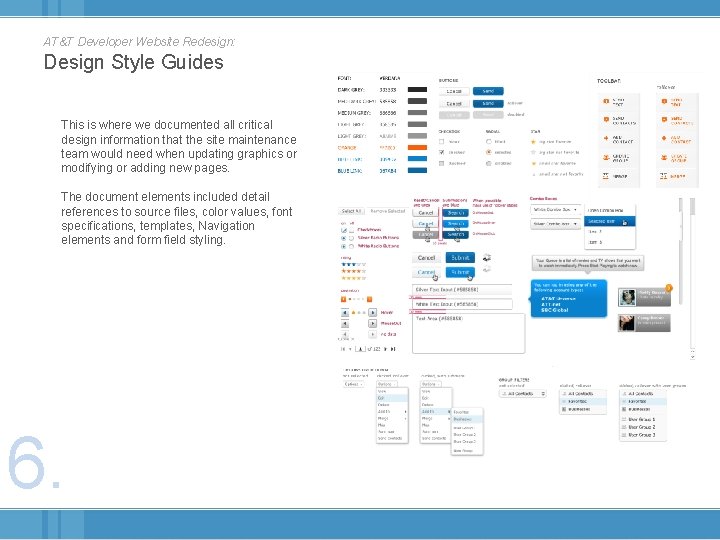Open the Options dropdown under clicked, rollover
Viewport: 720px width, 540px height.
pyautogui.click(x=387, y=384)
